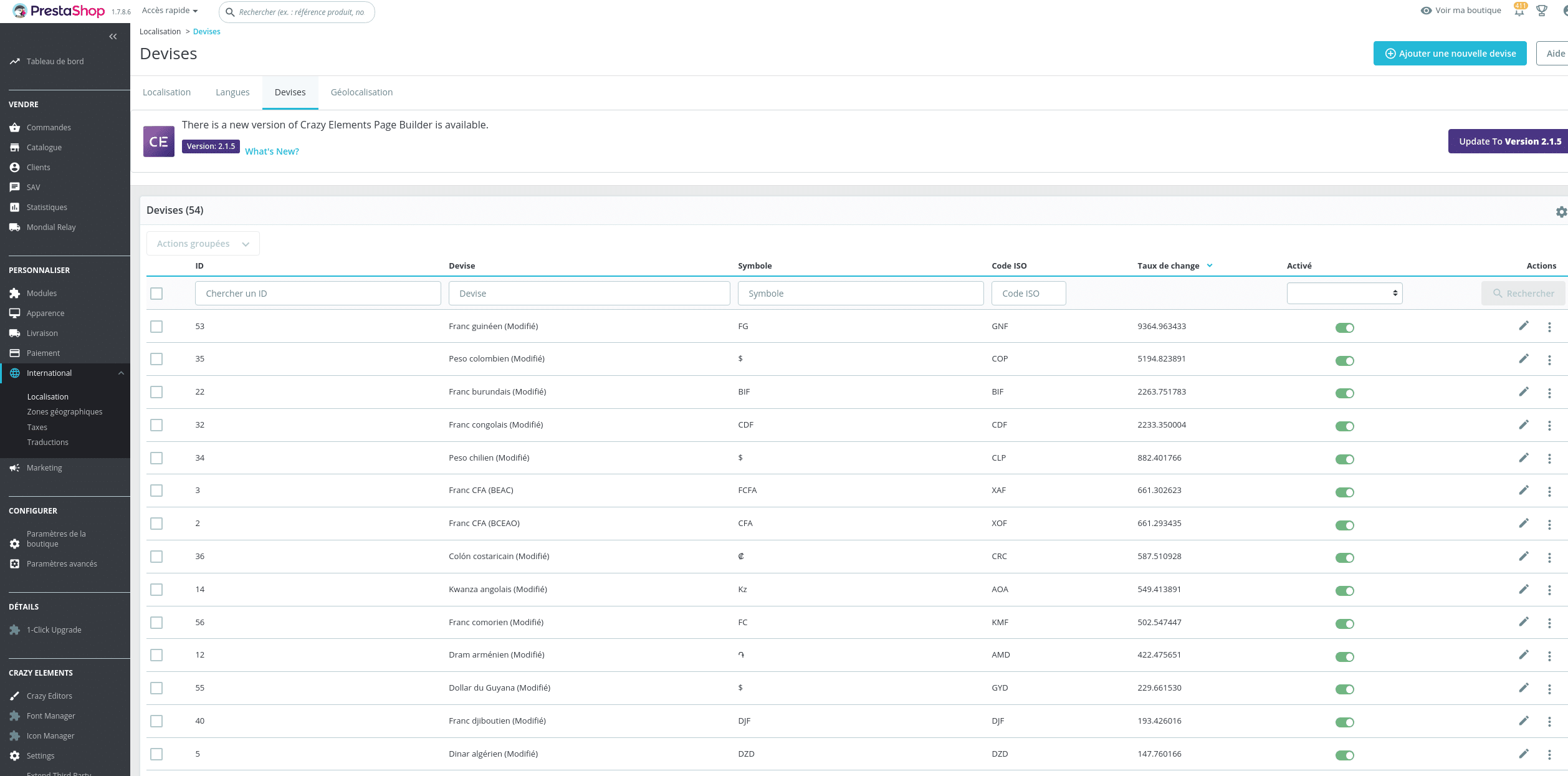
Task: Switch to the Géolocalisation tab
Action: [x=361, y=92]
